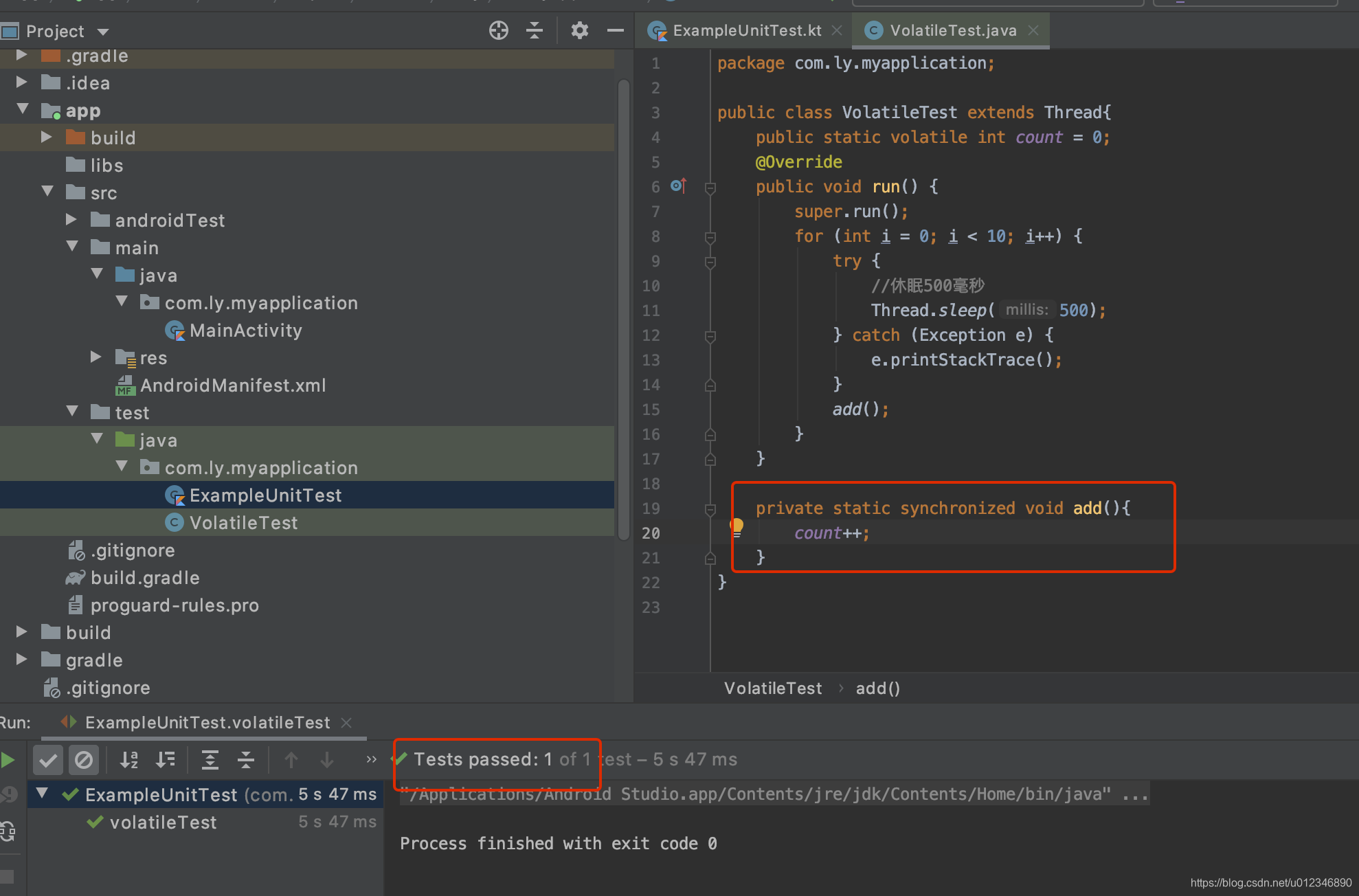Select test java source folder

coord(146,440)
